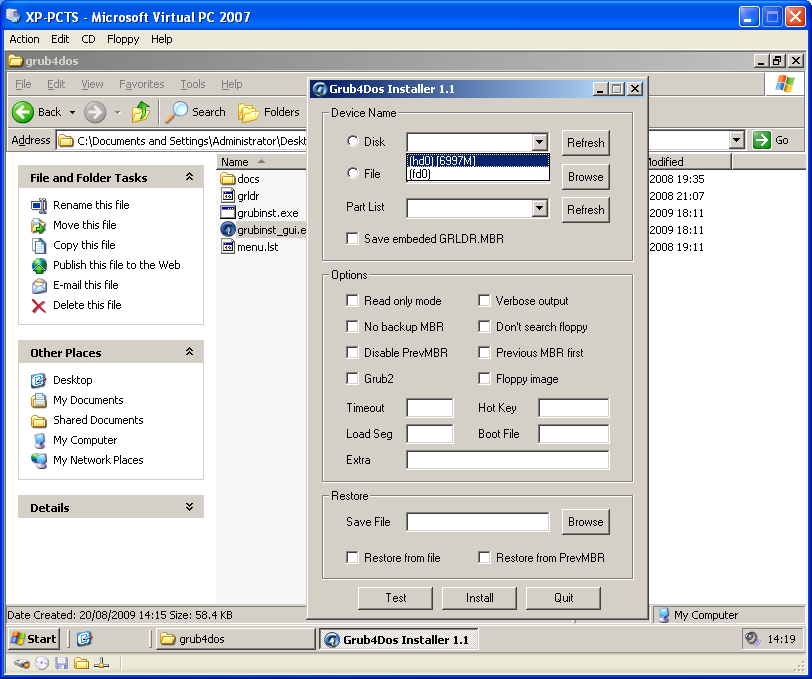Check Restore from PrevMBR

click(x=484, y=557)
